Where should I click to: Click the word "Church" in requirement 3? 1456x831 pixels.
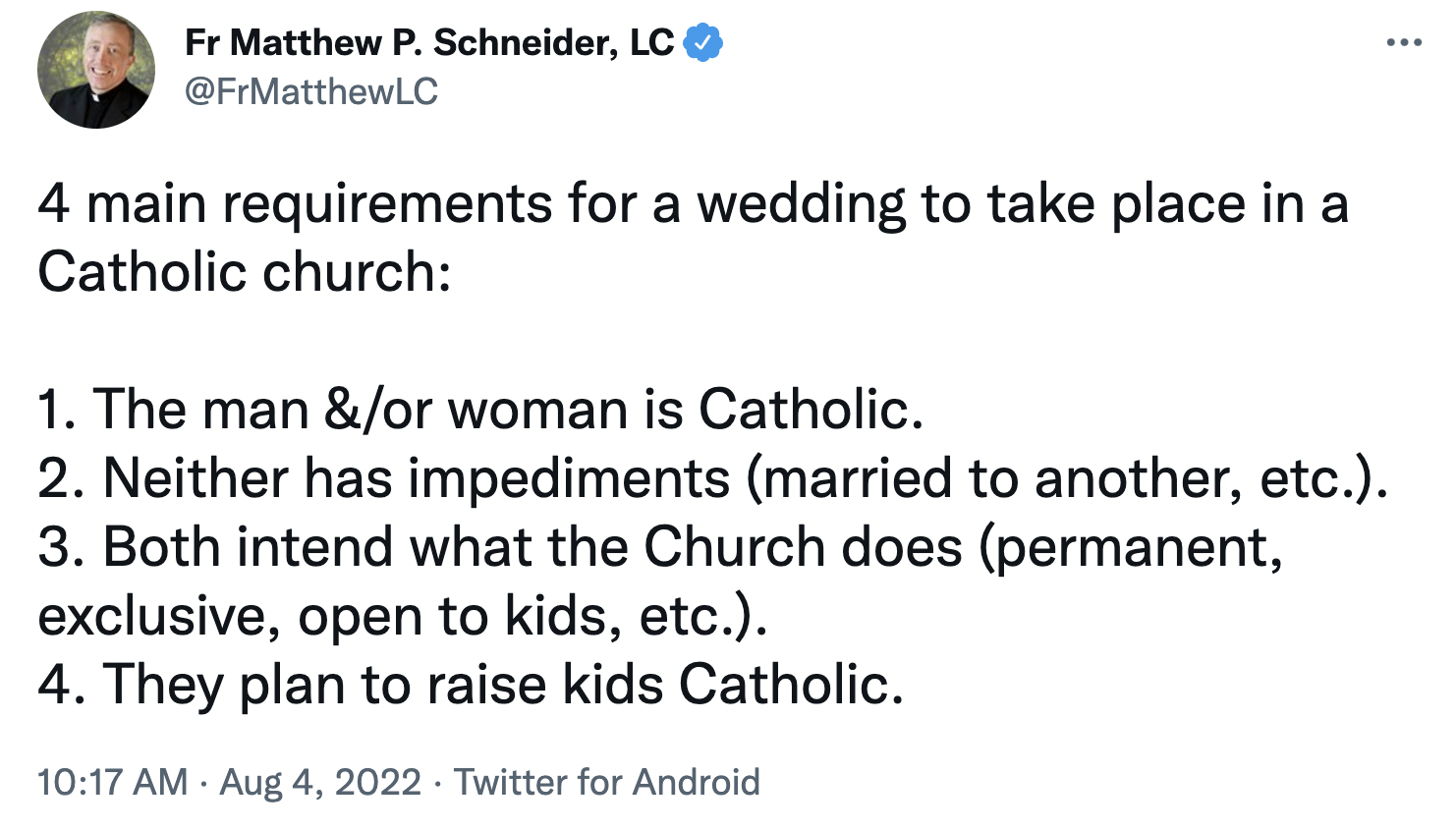pos(734,547)
